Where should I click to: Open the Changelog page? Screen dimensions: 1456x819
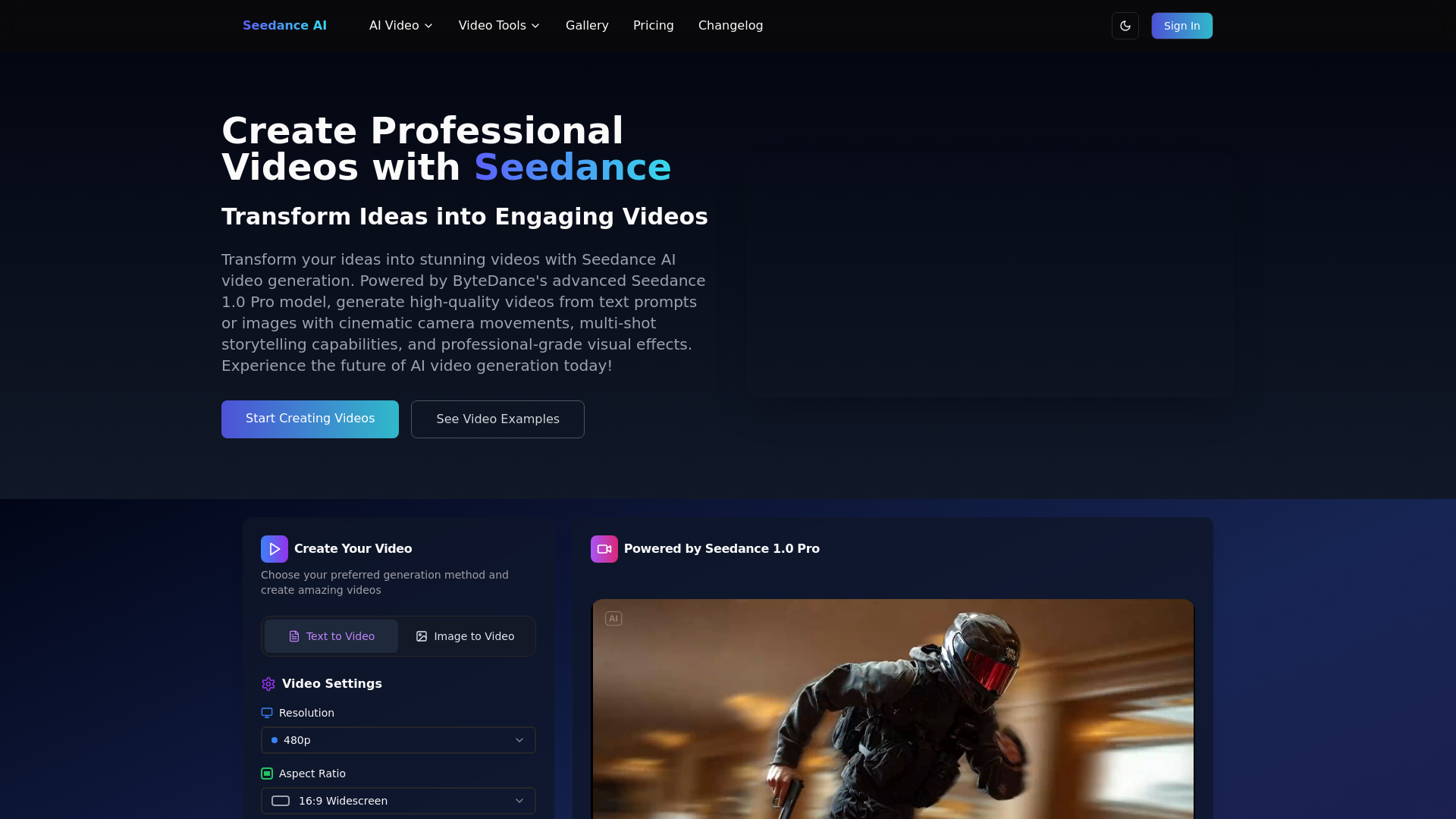pos(730,26)
